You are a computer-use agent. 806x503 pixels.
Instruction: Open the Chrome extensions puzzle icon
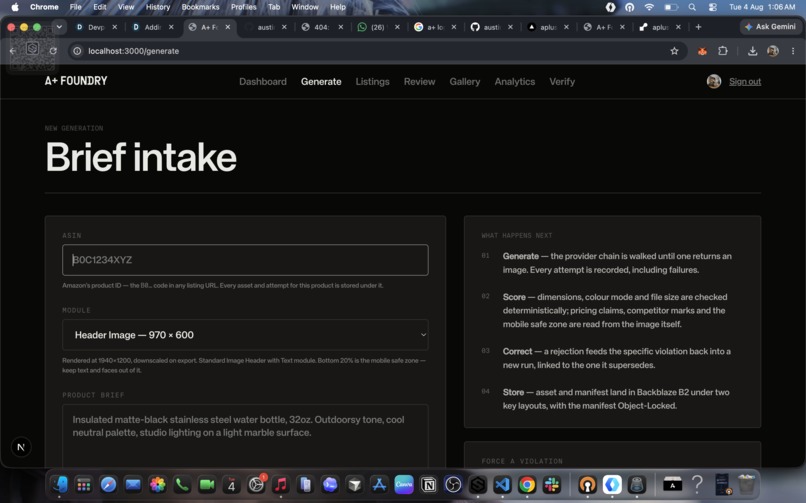coord(723,51)
